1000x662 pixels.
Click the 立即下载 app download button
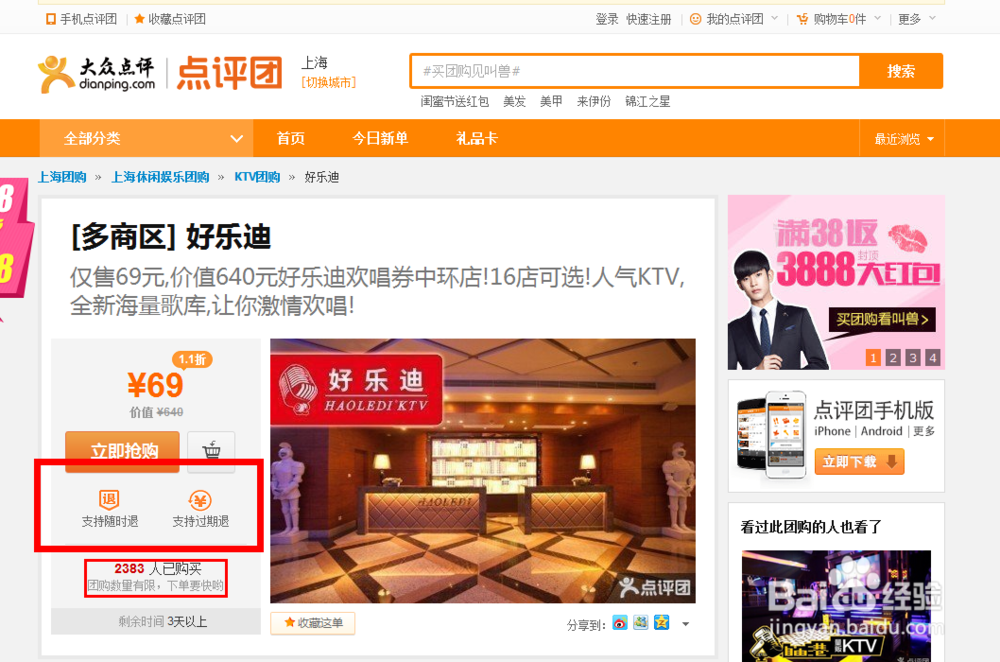click(x=859, y=461)
